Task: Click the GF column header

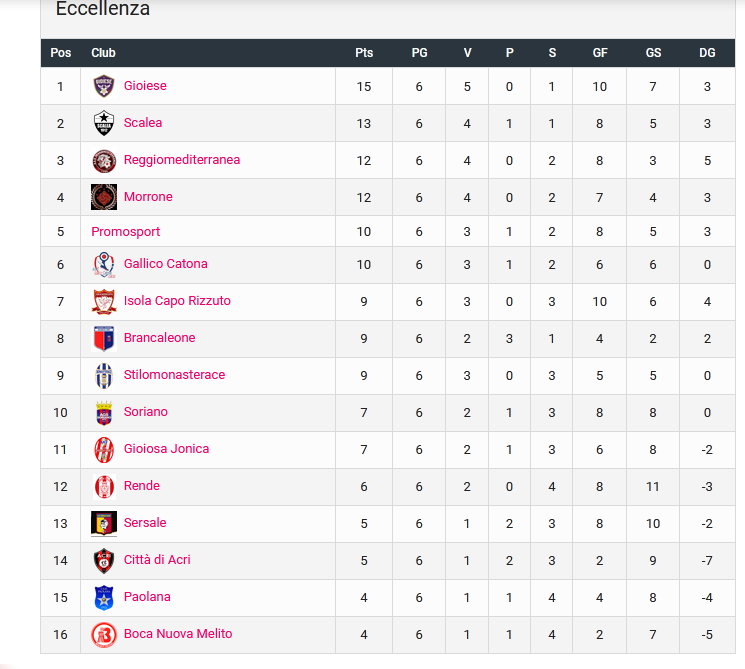Action: (x=600, y=53)
